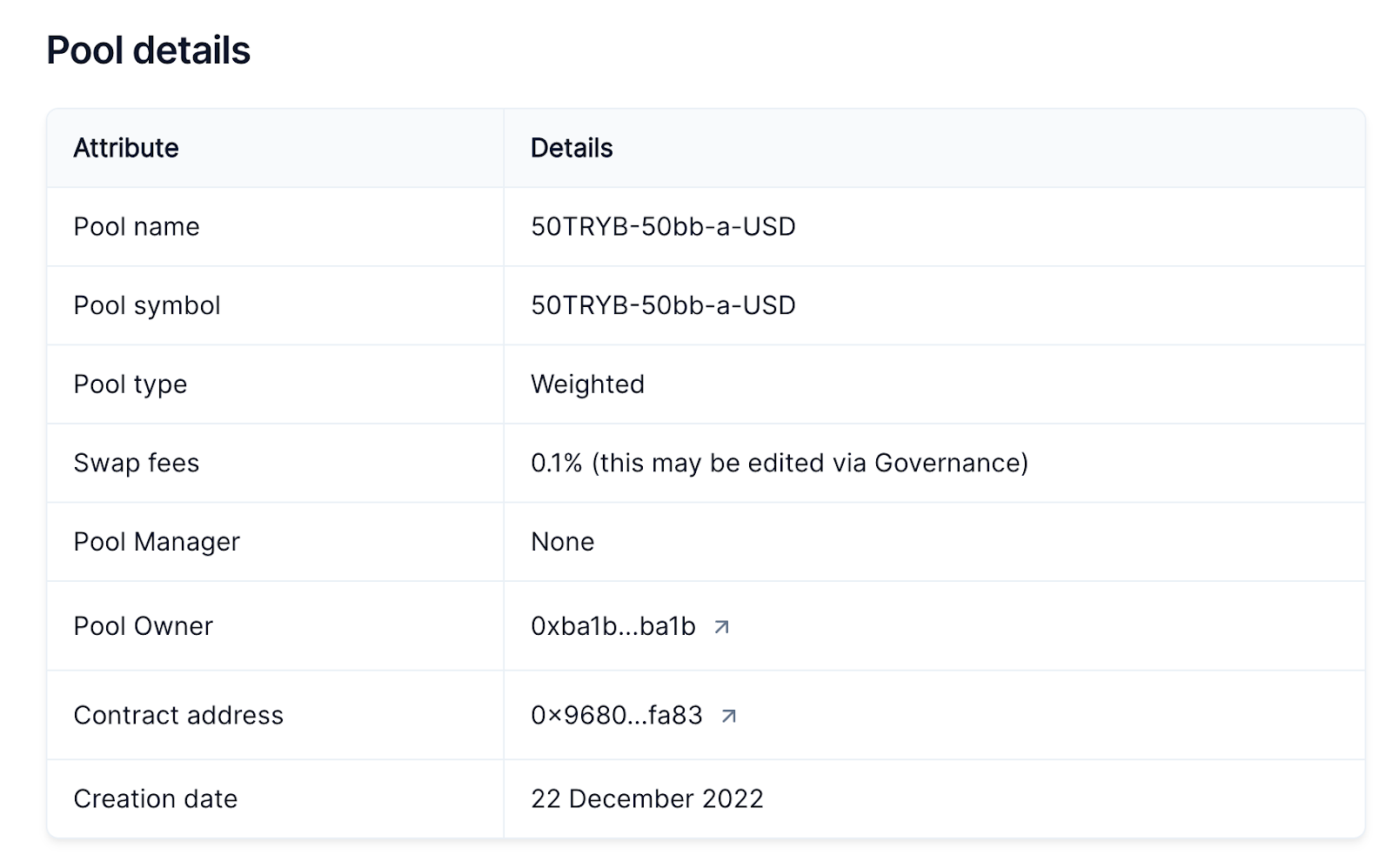
Task: Select the pool symbol value 50TRYB-50bb-a-USD
Action: 663,305
